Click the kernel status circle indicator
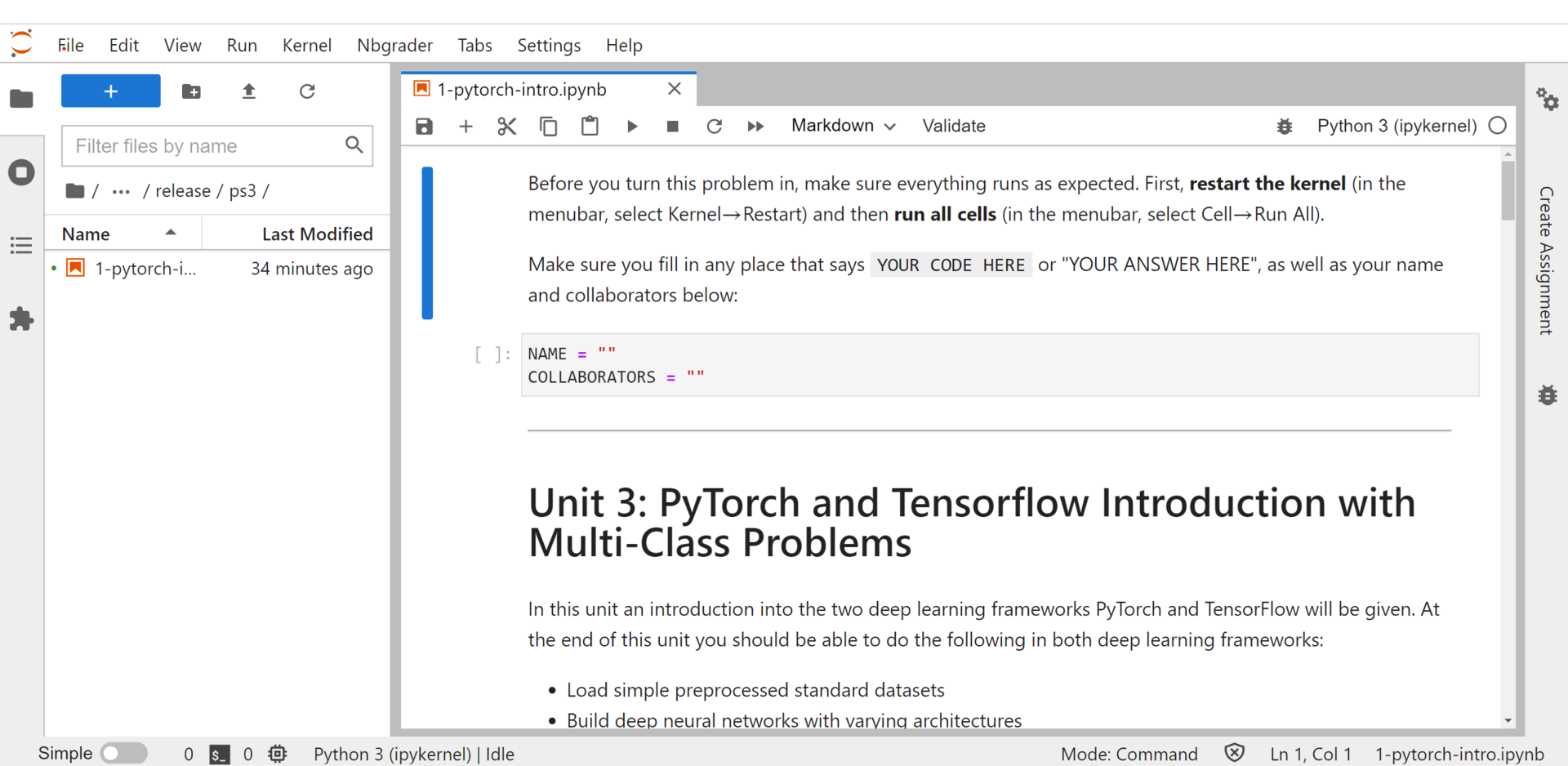This screenshot has height=766, width=1568. (x=1498, y=126)
